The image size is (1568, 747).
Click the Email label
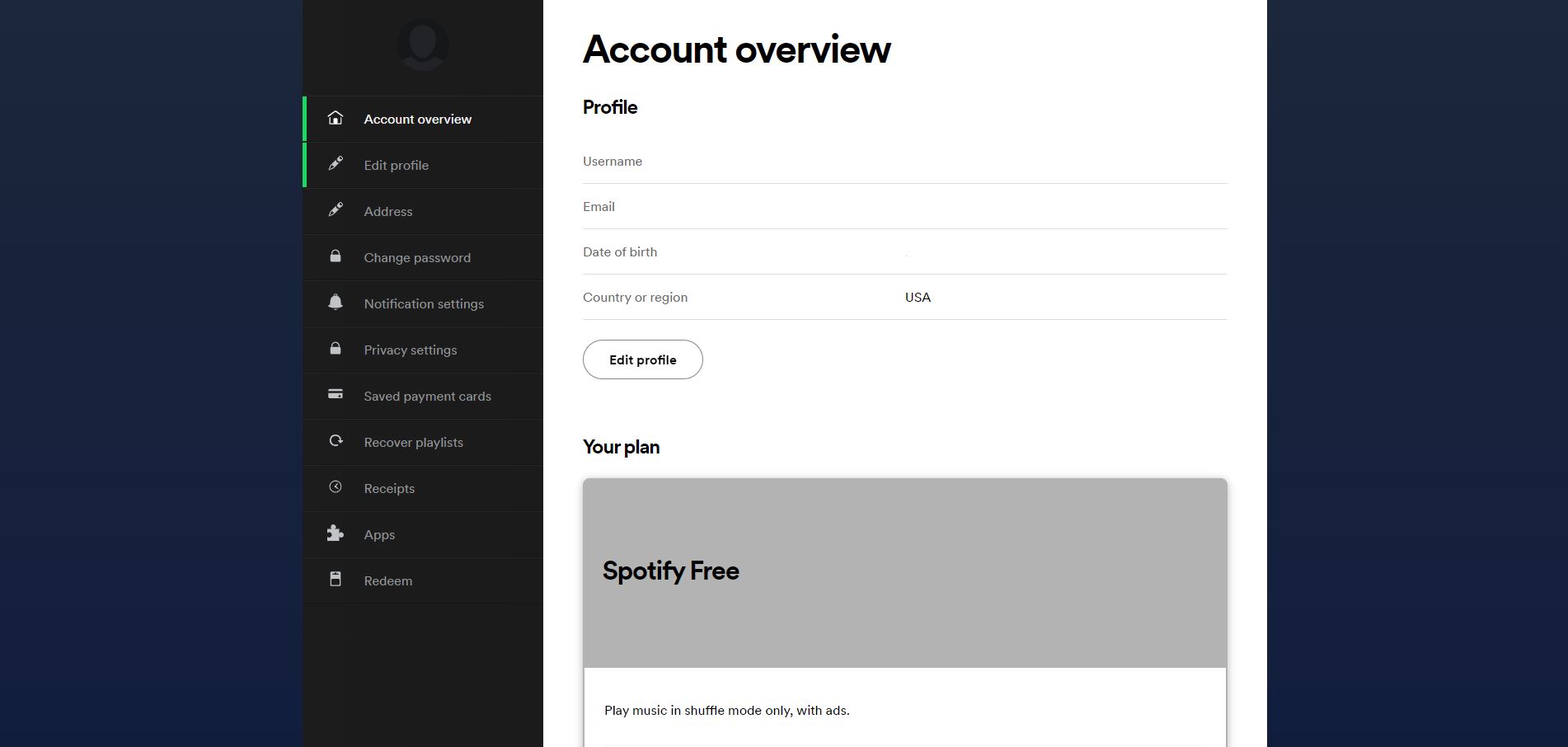tap(599, 206)
